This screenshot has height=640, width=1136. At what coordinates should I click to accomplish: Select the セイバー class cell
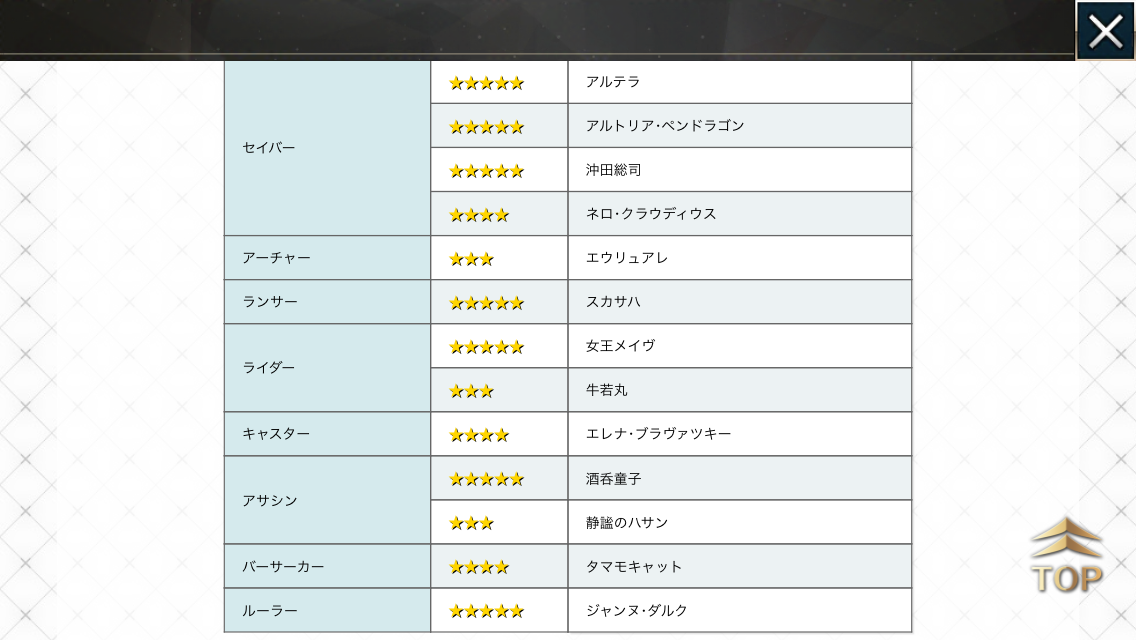pyautogui.click(x=269, y=148)
